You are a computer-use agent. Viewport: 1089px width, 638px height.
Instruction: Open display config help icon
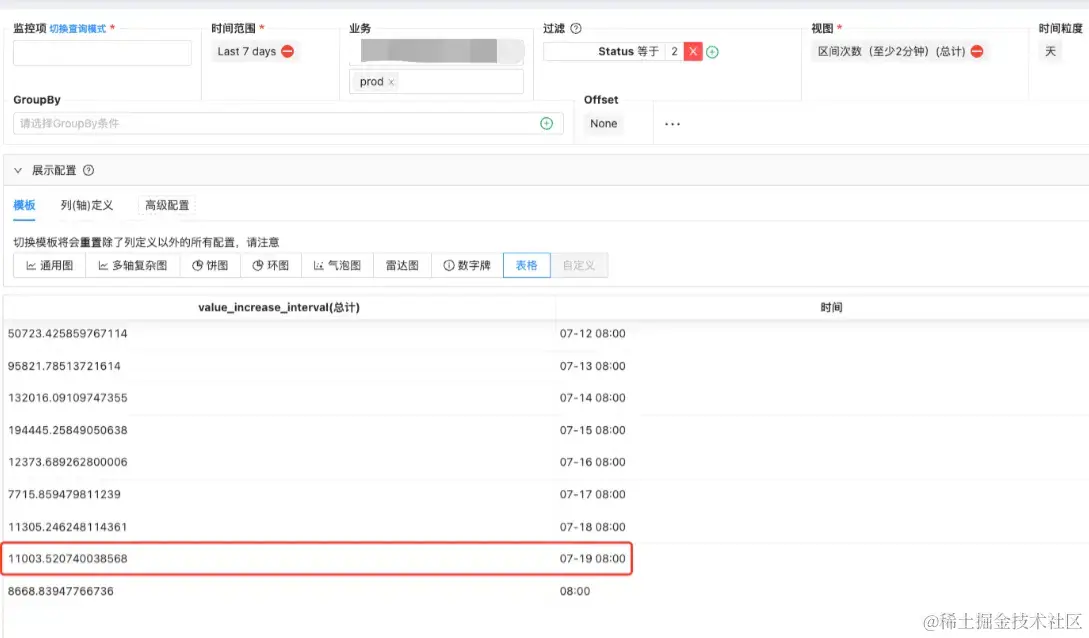[88, 170]
